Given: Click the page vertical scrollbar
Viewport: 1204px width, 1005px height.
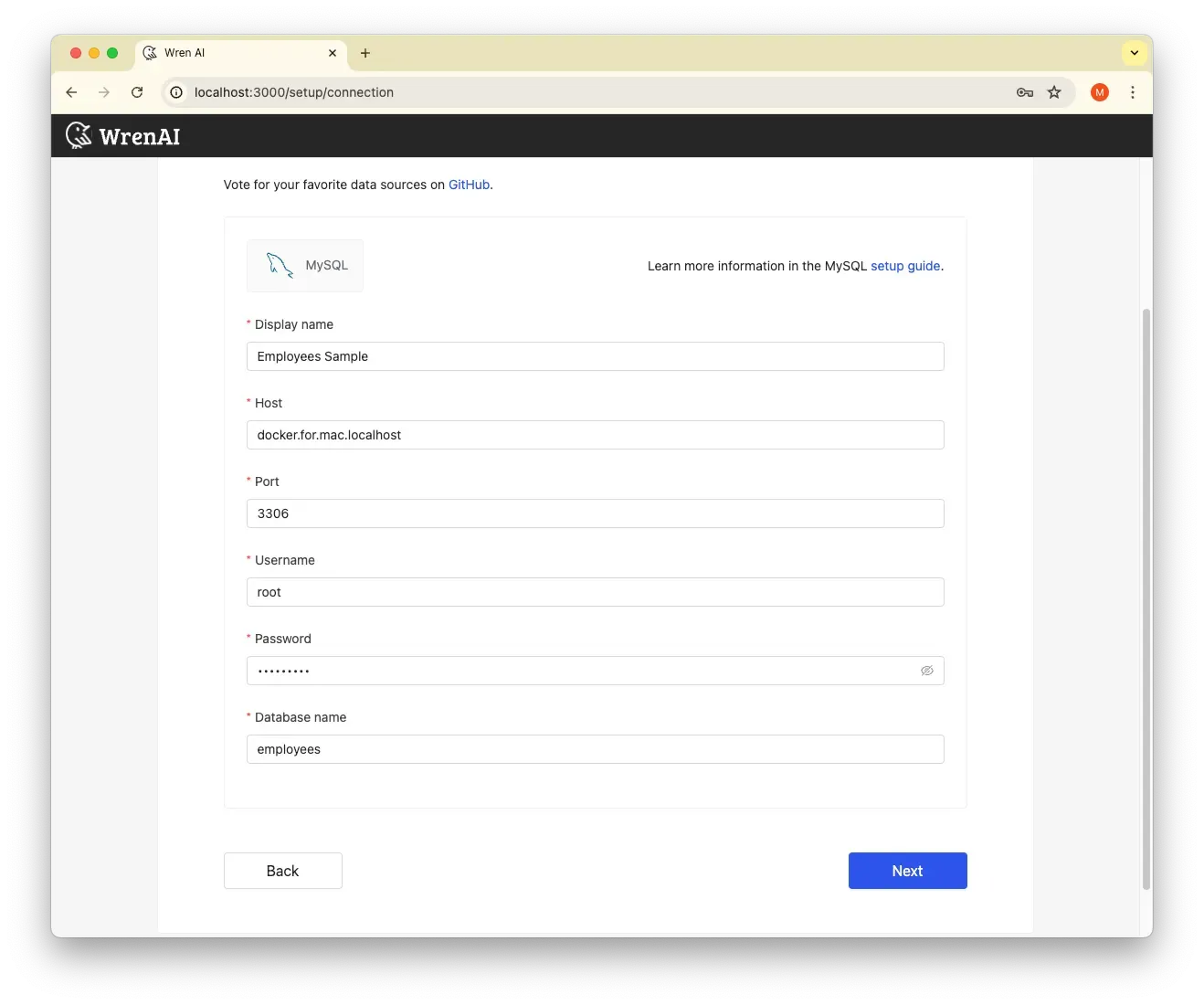Looking at the screenshot, I should tap(1146, 598).
